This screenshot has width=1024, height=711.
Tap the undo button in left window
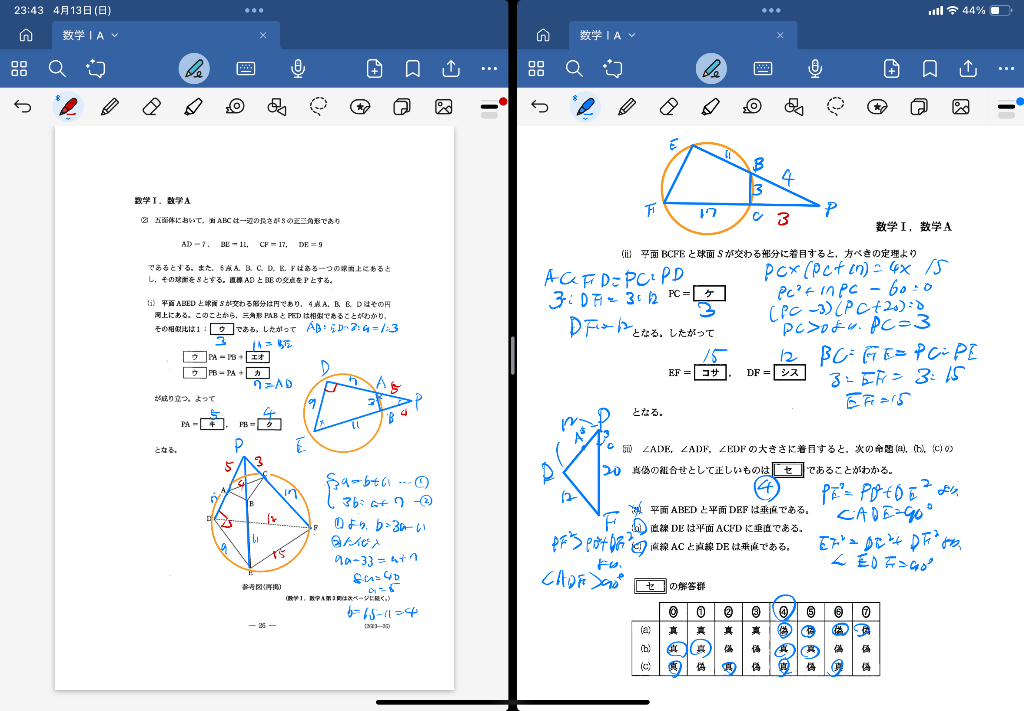[x=23, y=106]
